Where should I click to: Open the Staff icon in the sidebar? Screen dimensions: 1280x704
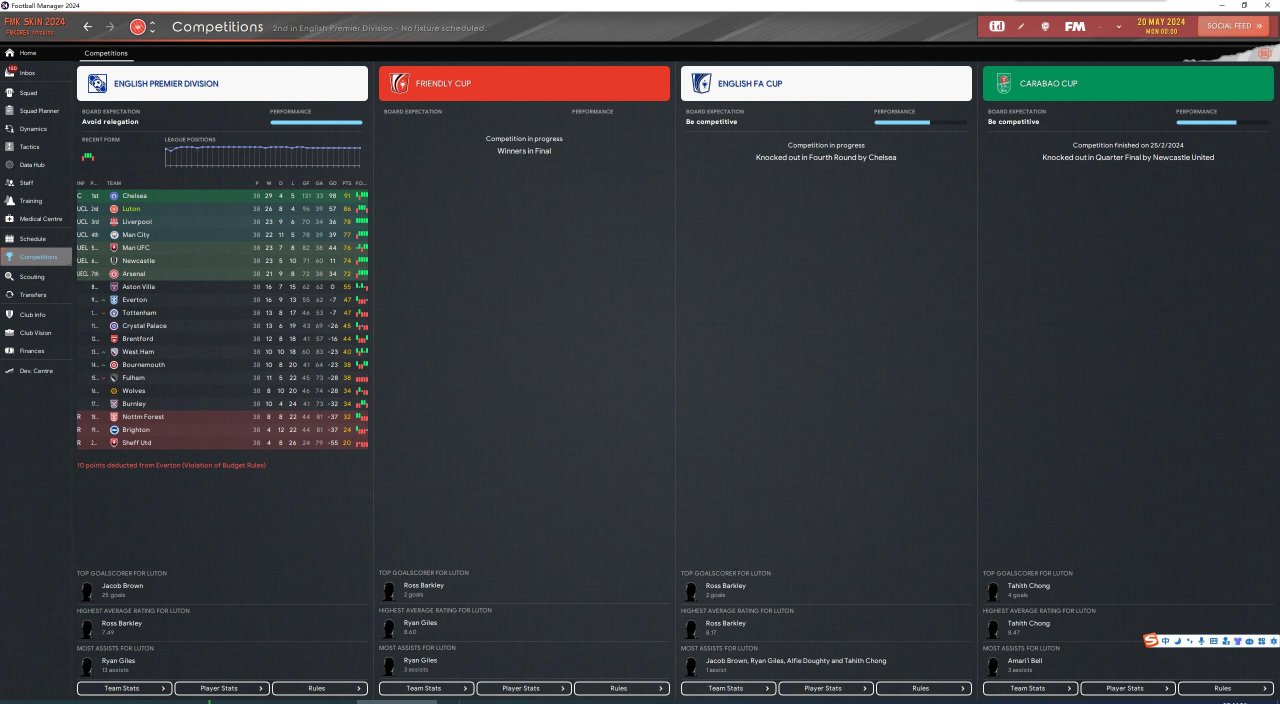pos(9,183)
